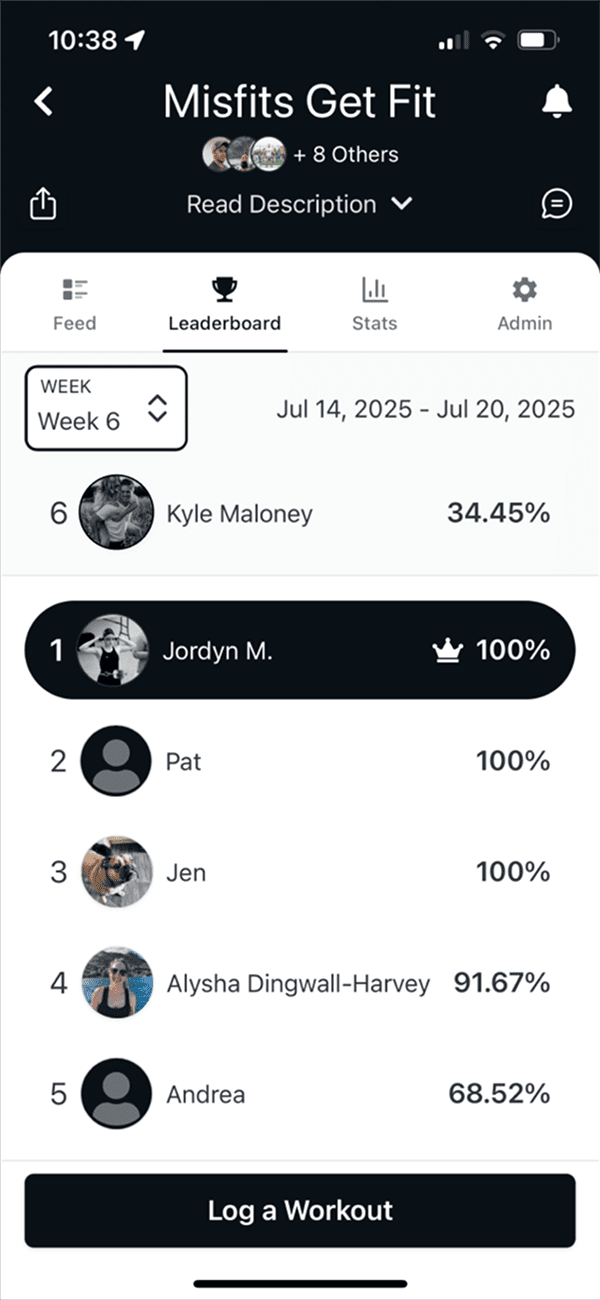Tap the back arrow to leave group
This screenshot has height=1300, width=600.
43,101
